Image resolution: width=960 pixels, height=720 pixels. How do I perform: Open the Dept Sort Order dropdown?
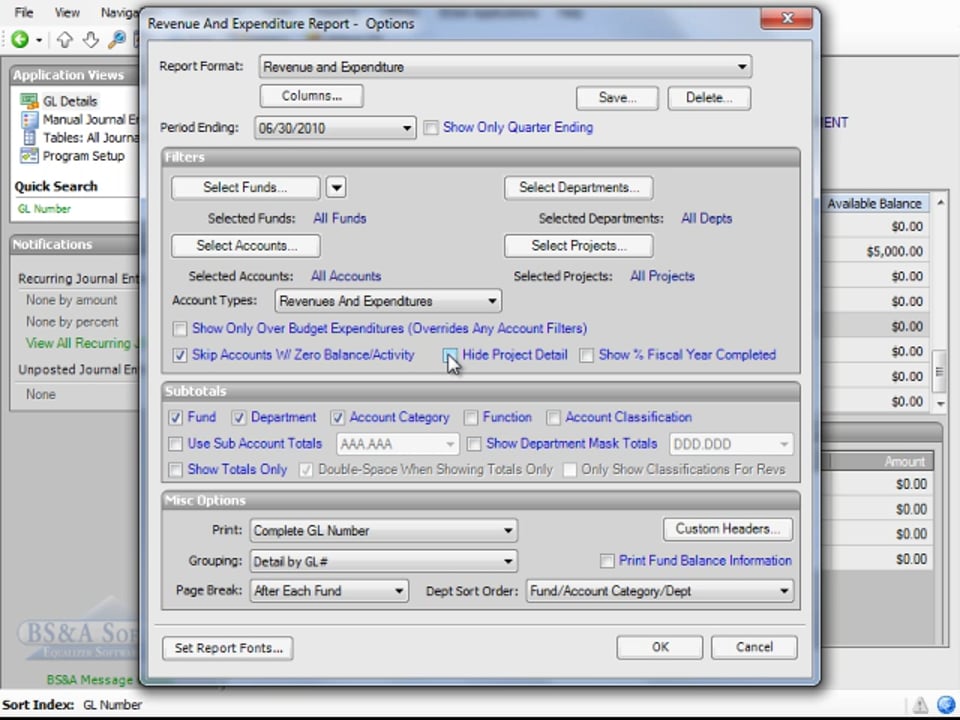(x=784, y=591)
